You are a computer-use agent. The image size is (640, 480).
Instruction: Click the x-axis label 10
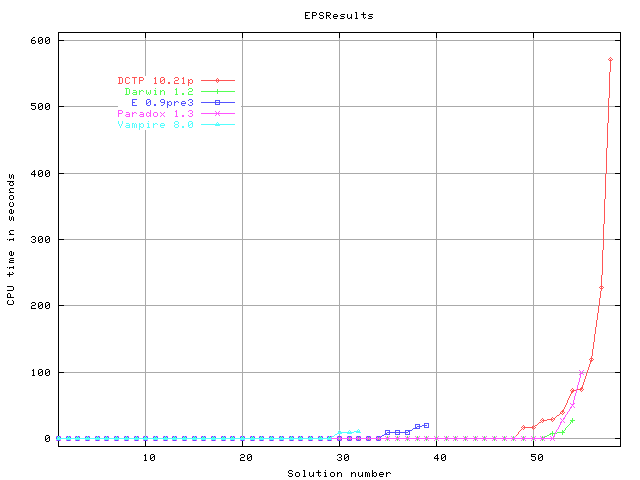[x=149, y=458]
